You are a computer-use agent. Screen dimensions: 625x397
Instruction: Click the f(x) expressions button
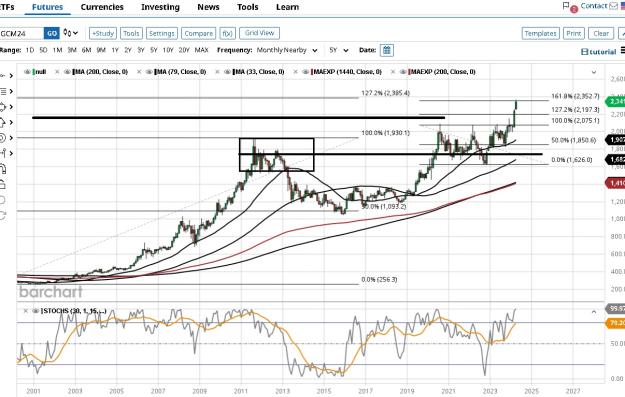227,33
